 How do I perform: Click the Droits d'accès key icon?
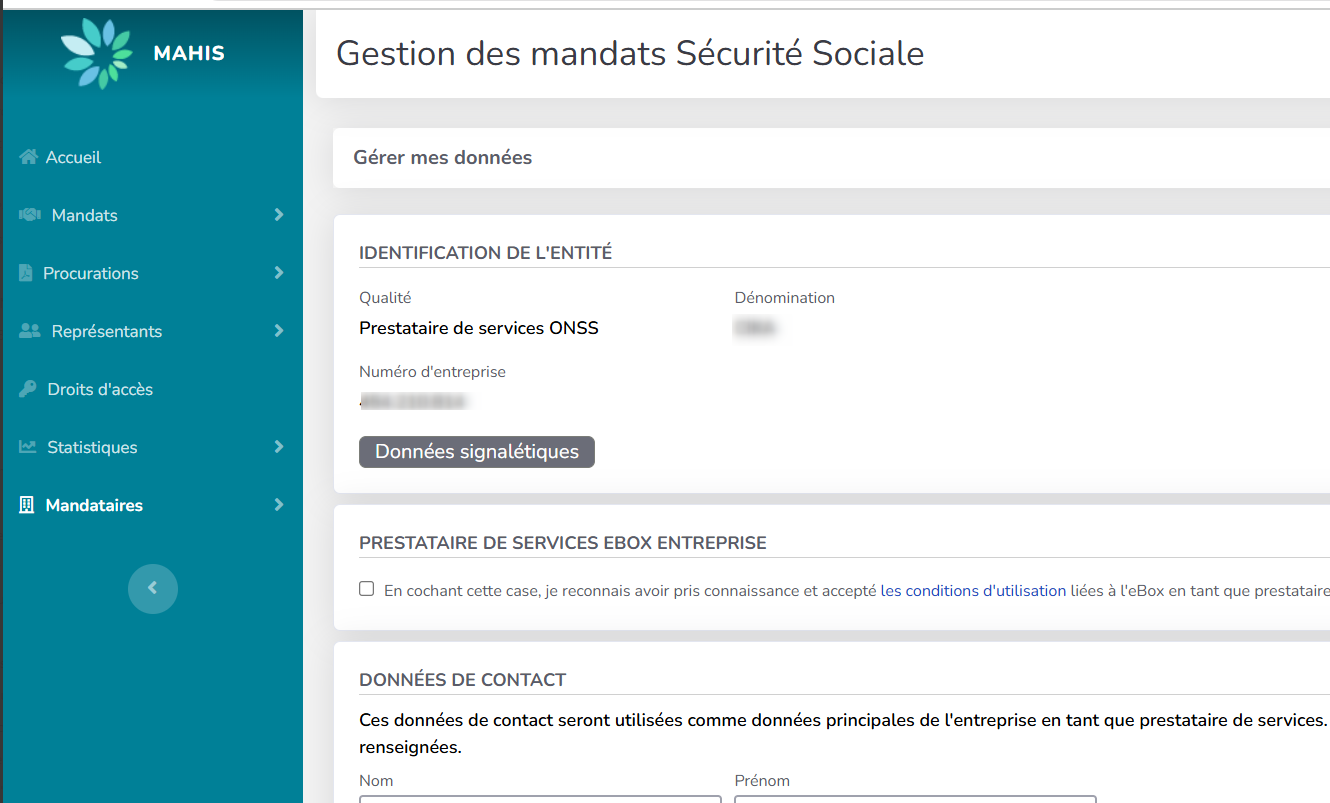pos(28,389)
